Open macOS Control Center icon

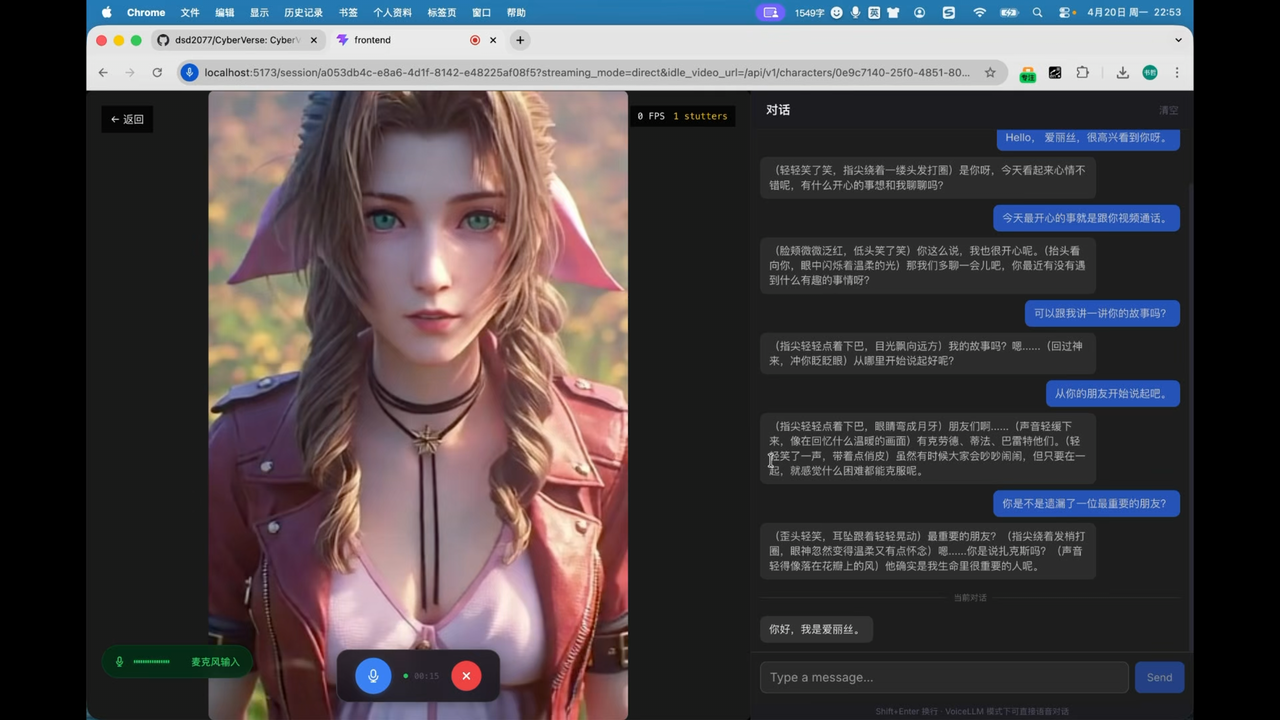pos(1063,12)
